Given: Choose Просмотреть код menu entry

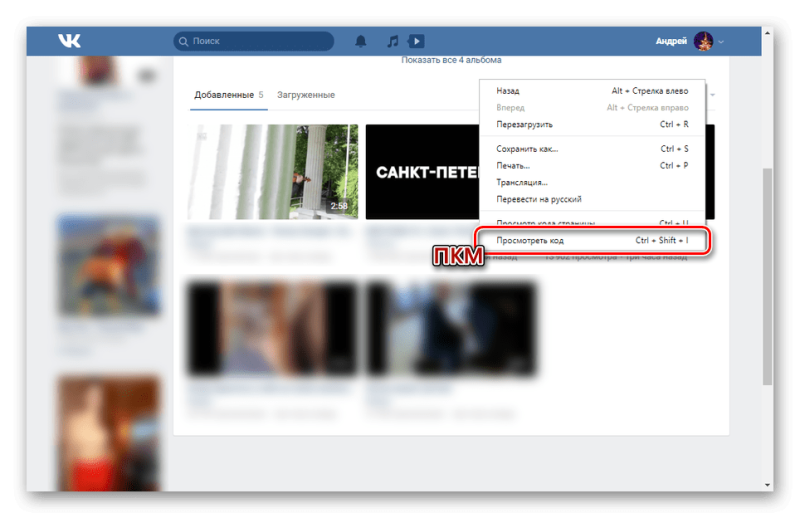Looking at the screenshot, I should click(x=592, y=240).
